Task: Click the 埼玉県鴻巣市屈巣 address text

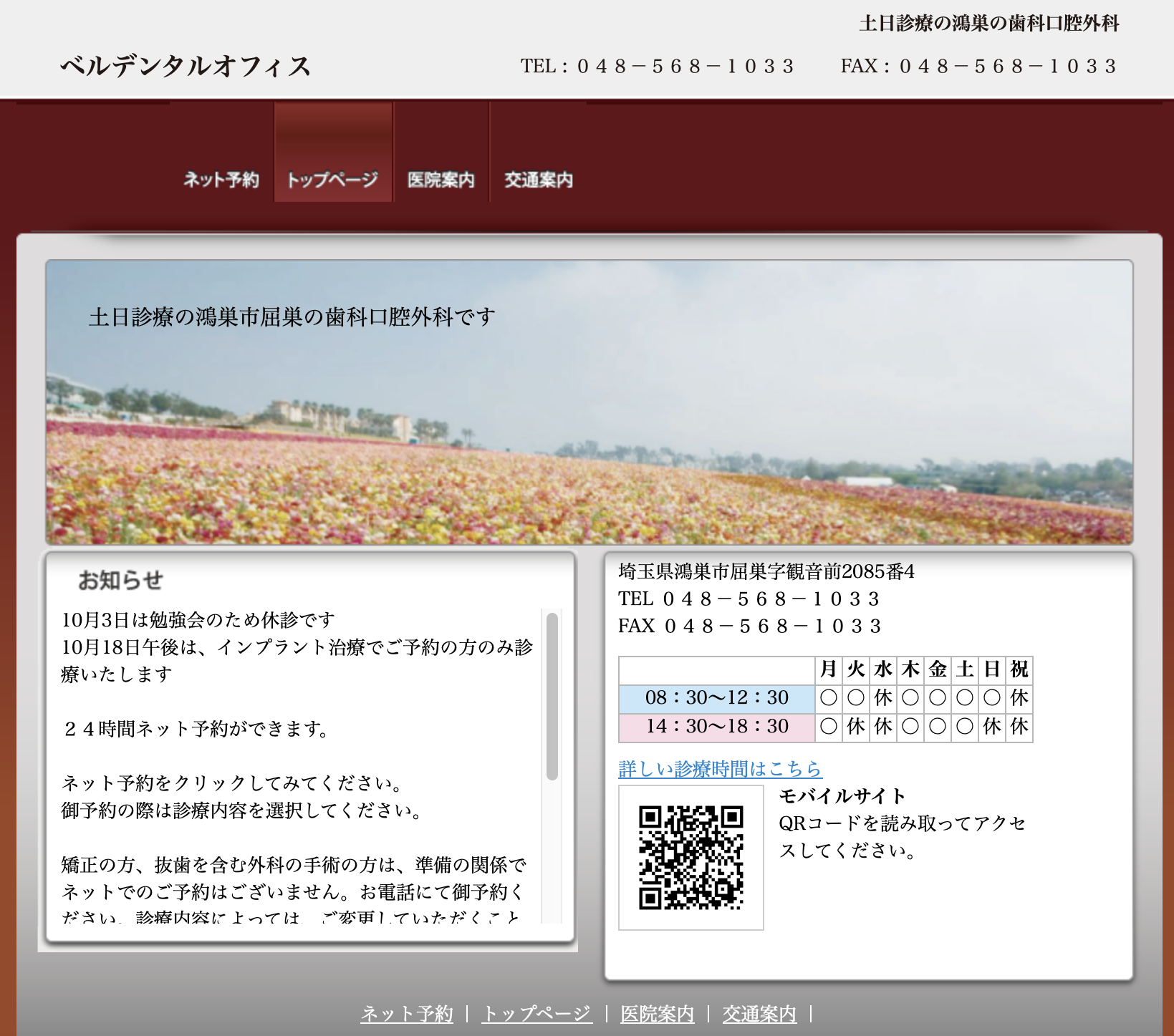Action: (766, 571)
